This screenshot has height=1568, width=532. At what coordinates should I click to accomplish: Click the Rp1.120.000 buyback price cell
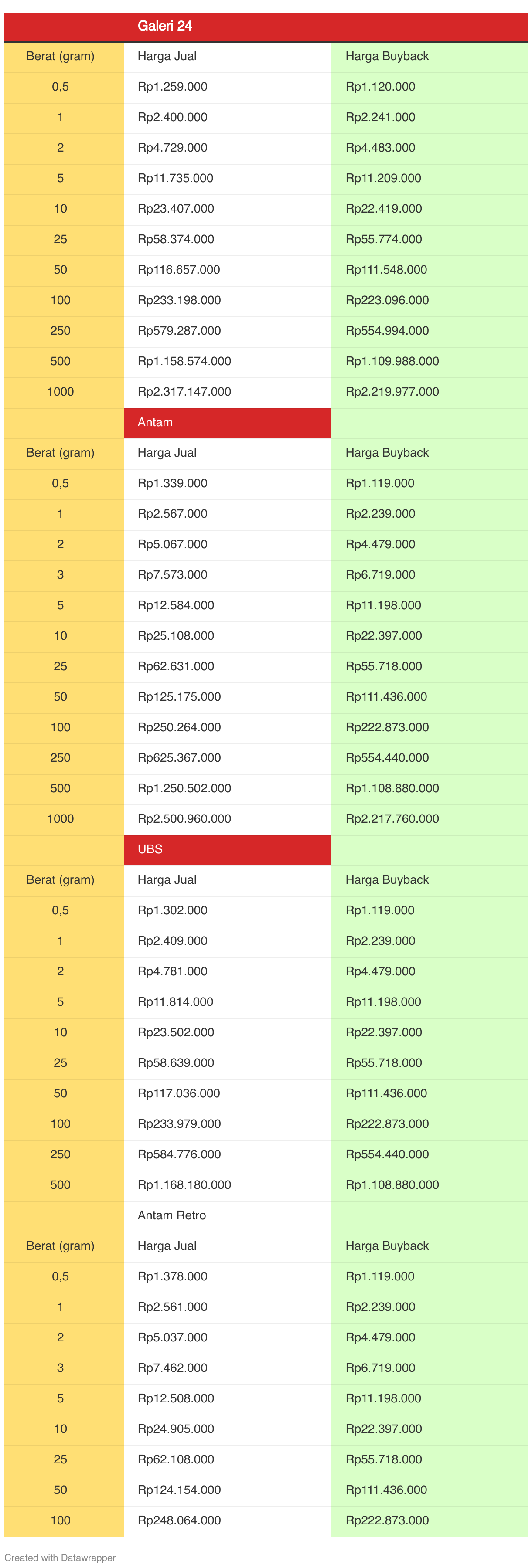[380, 87]
